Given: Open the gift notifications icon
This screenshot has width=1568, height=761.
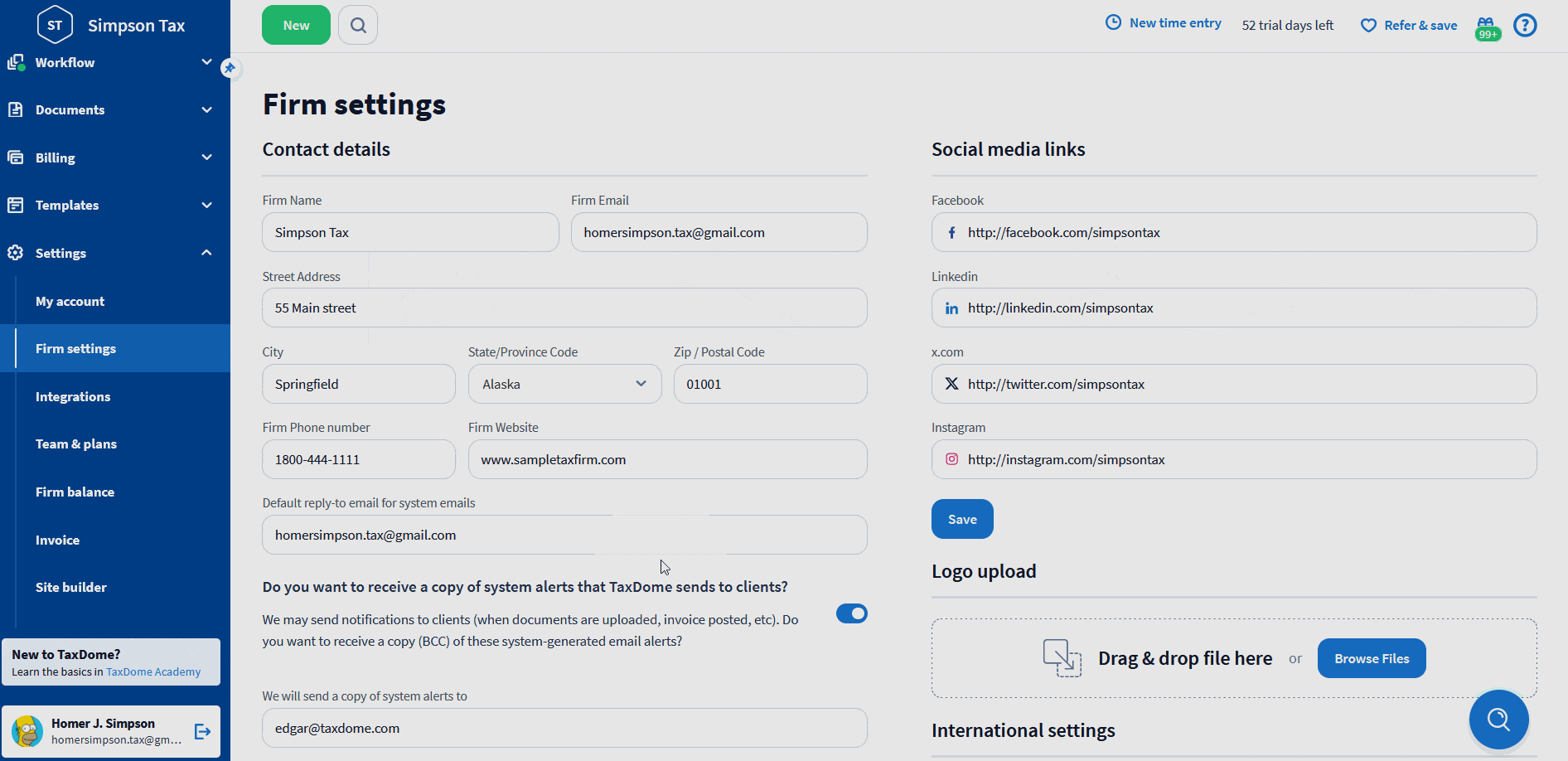Looking at the screenshot, I should pos(1488,27).
